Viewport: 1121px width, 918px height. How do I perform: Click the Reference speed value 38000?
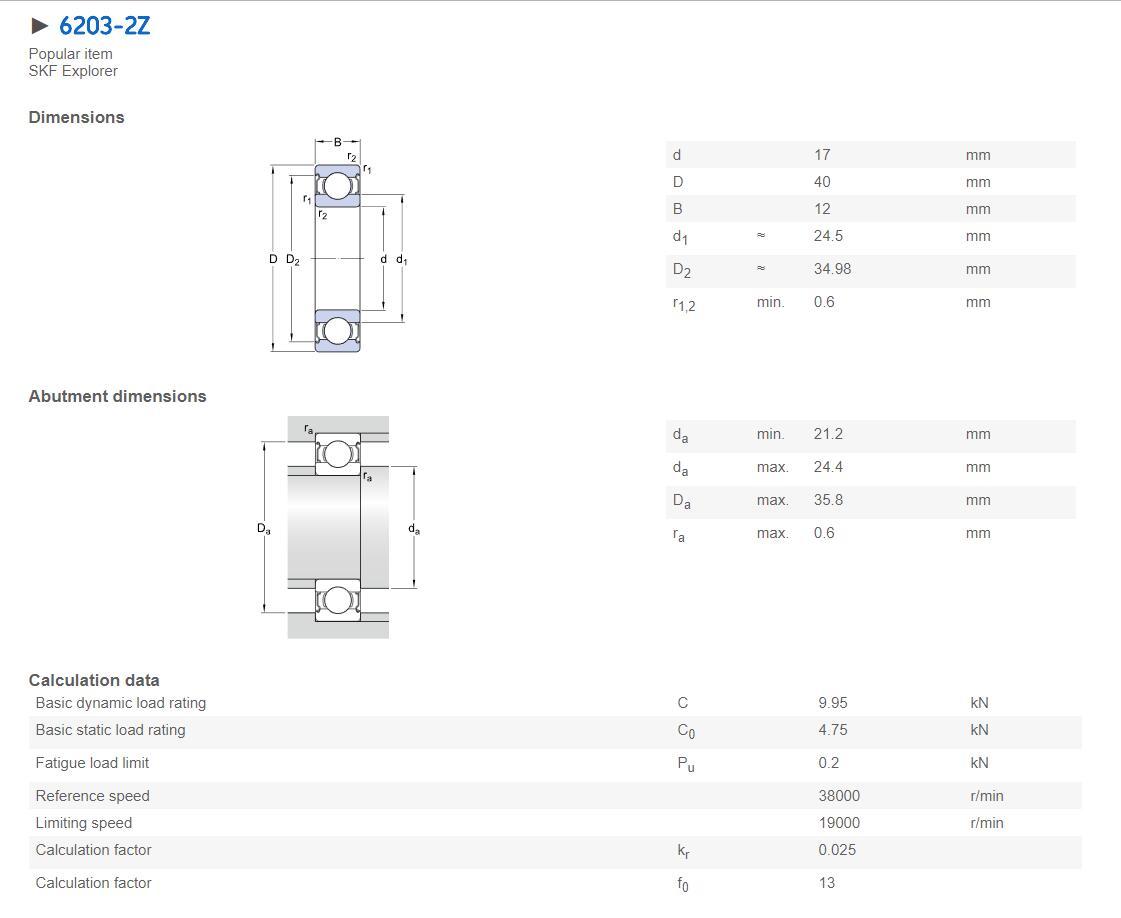point(839,796)
